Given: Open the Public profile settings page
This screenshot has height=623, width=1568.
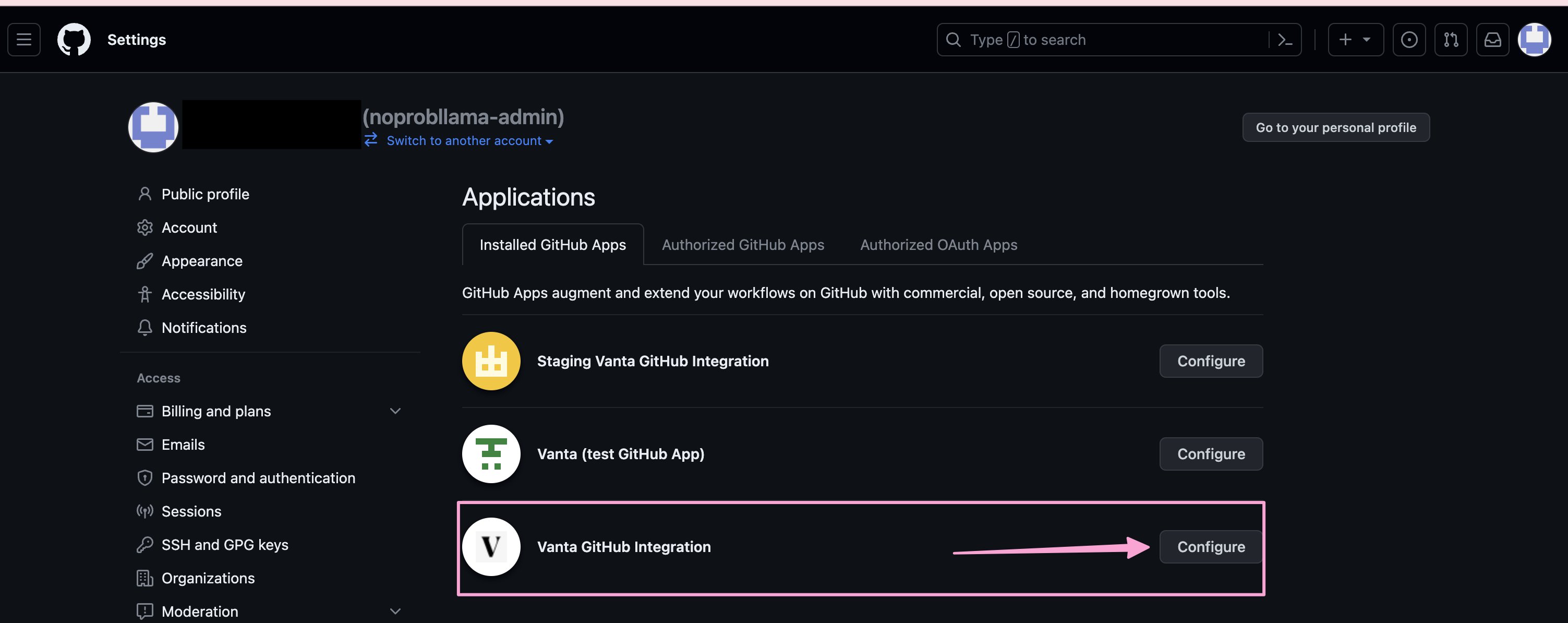Looking at the screenshot, I should click(205, 194).
